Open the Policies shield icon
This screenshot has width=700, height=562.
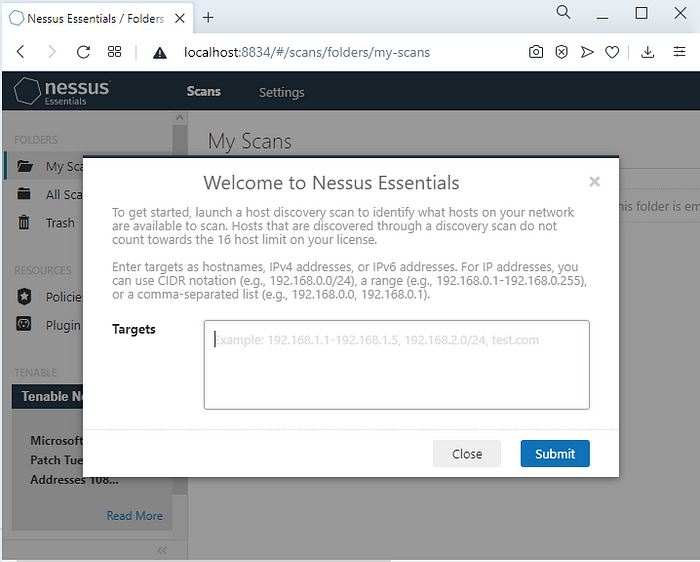click(x=24, y=296)
